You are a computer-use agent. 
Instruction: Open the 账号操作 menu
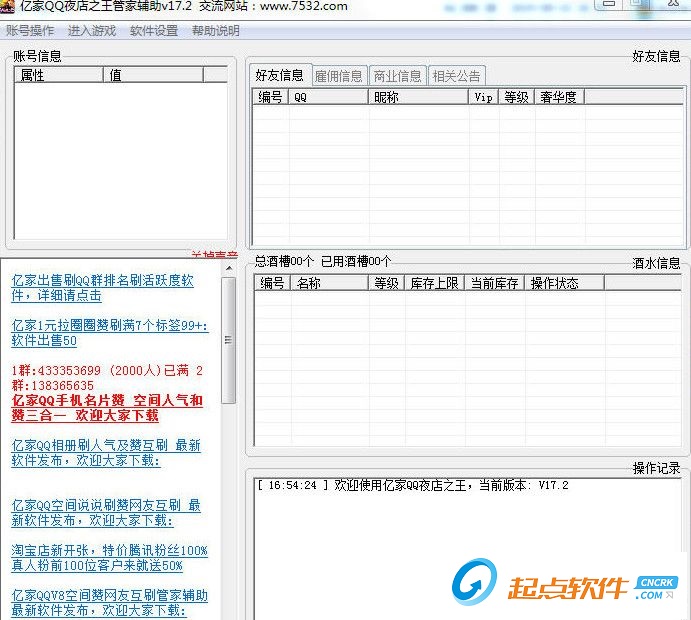pos(30,31)
